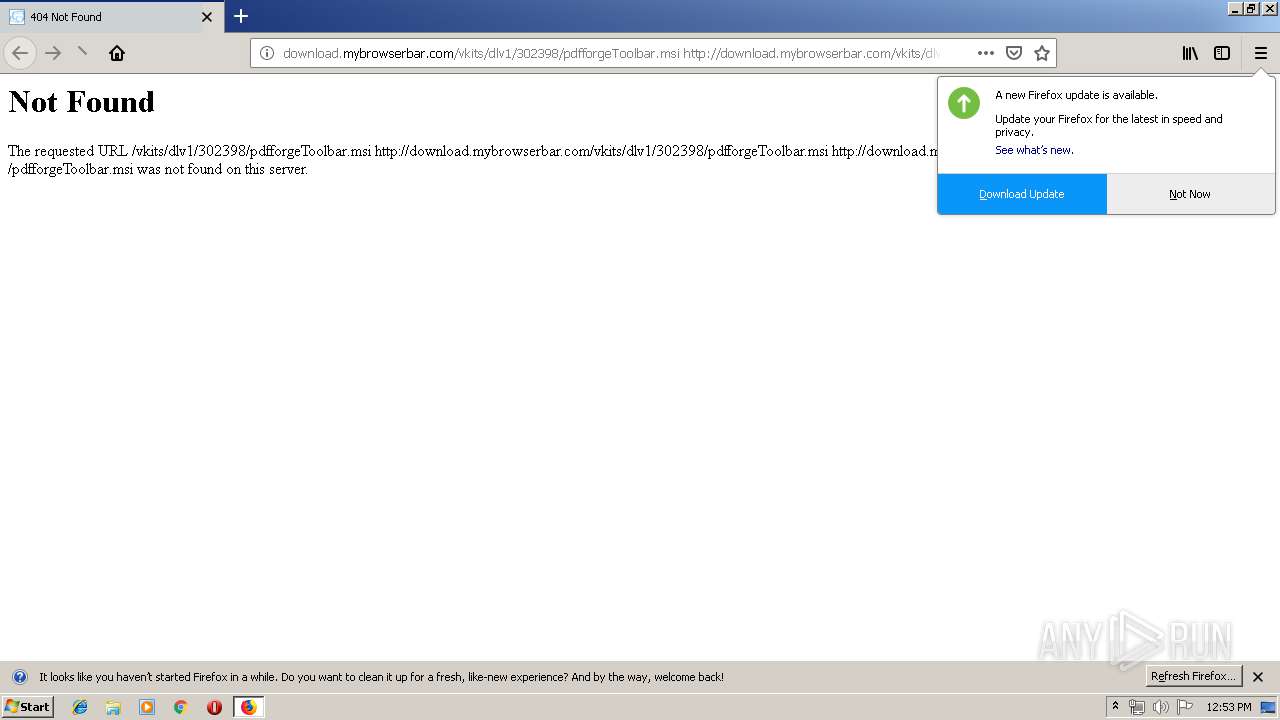Click the Show desktop tray button
Screen dimensions: 1280x720
[1268, 707]
